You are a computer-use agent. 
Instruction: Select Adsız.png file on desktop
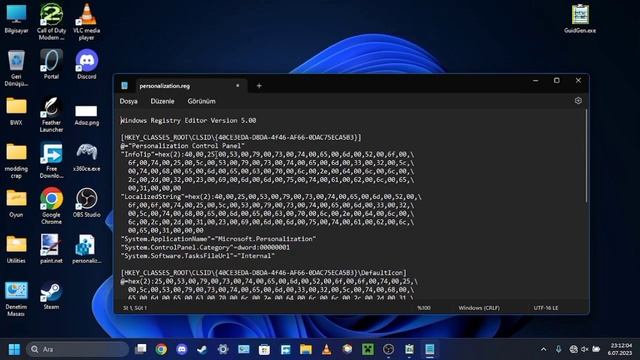87,114
